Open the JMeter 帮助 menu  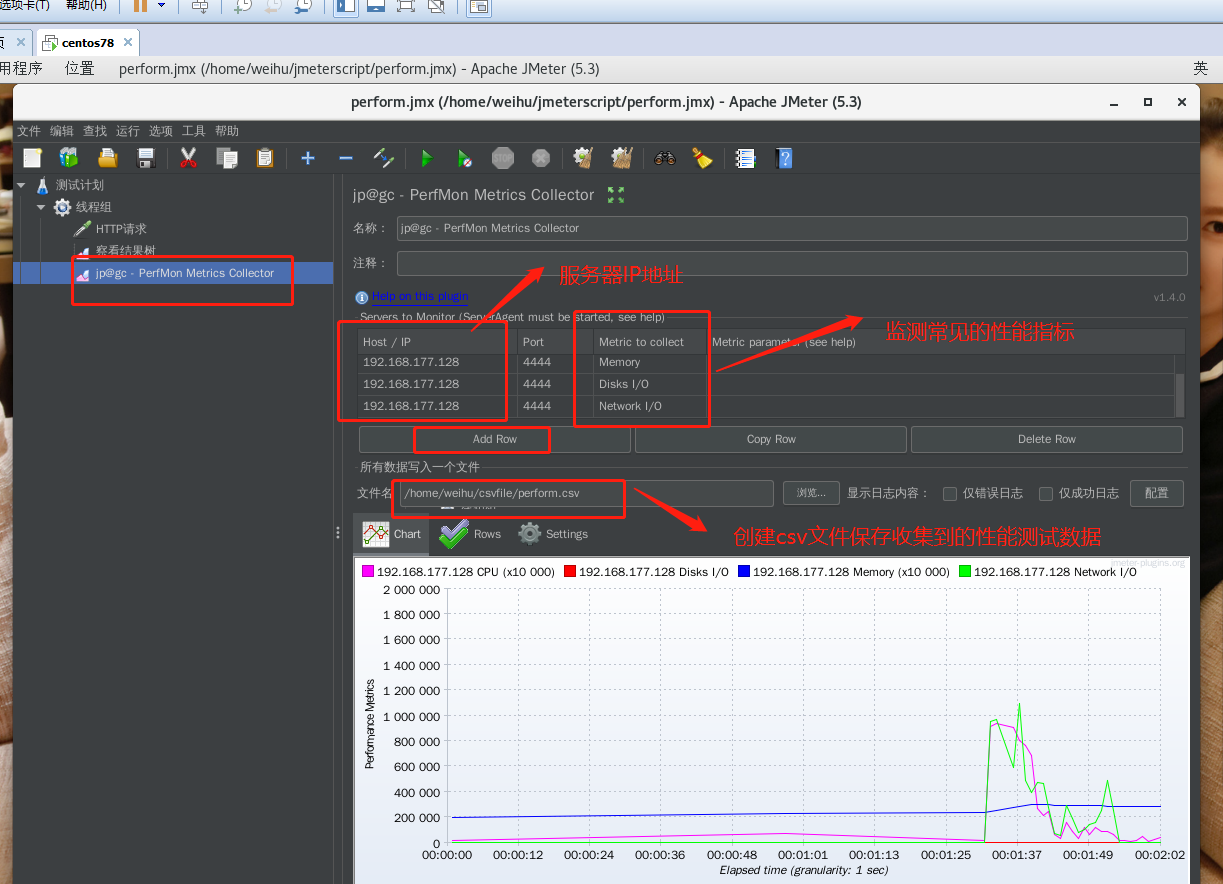click(227, 131)
